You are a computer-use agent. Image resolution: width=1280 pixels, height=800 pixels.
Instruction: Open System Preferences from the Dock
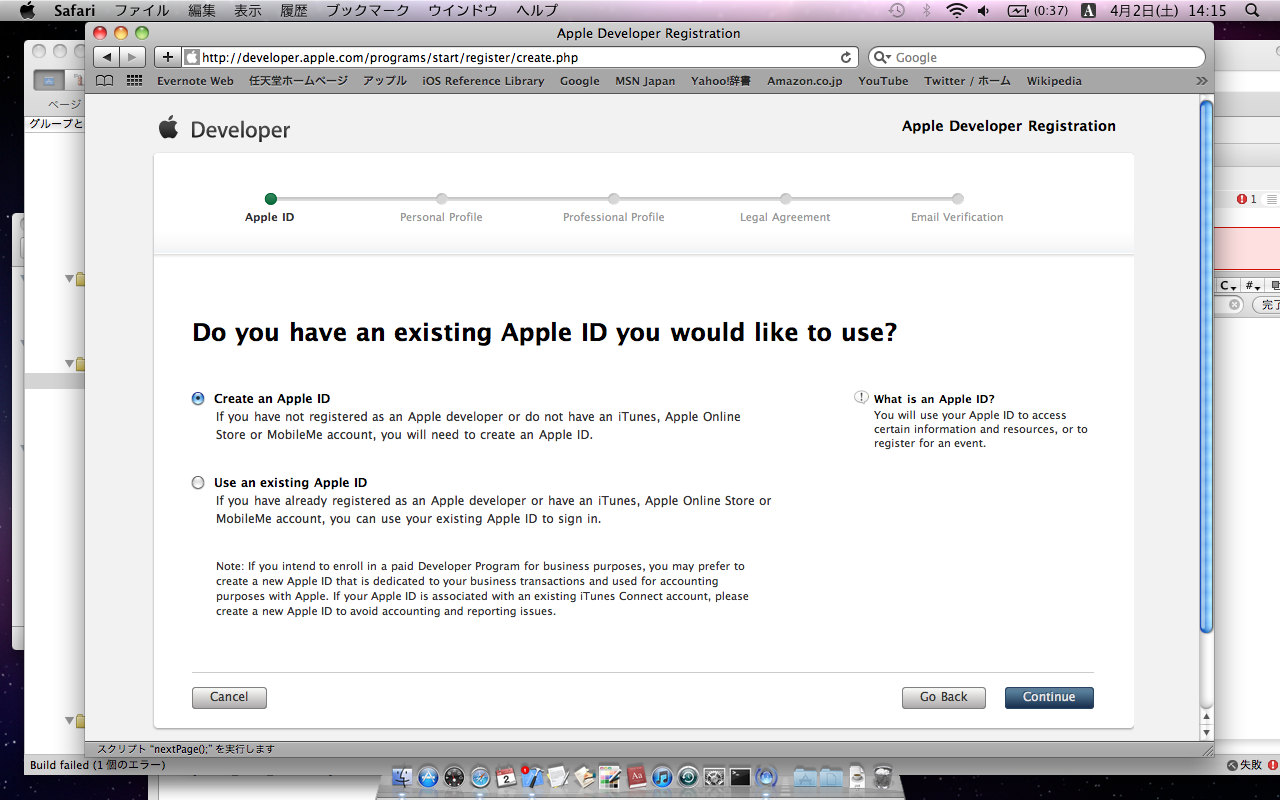tap(714, 777)
